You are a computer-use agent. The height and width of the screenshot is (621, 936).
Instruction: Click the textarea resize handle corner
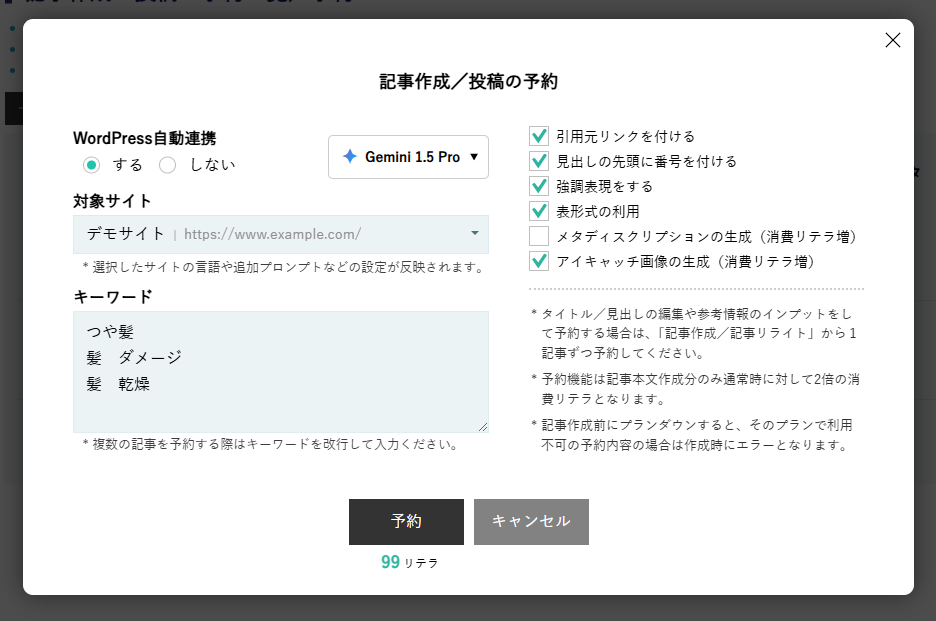[483, 426]
